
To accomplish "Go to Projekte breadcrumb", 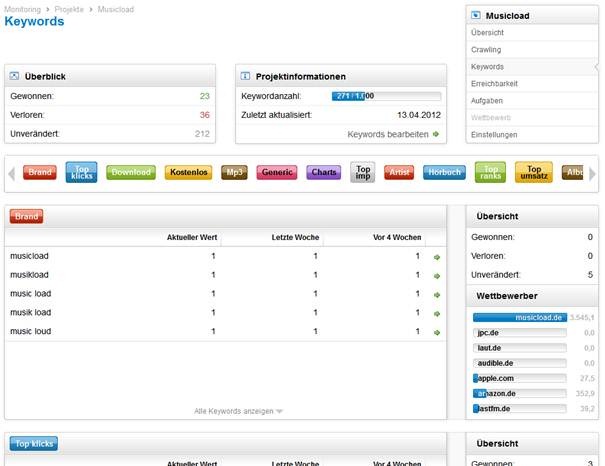I will [x=69, y=9].
